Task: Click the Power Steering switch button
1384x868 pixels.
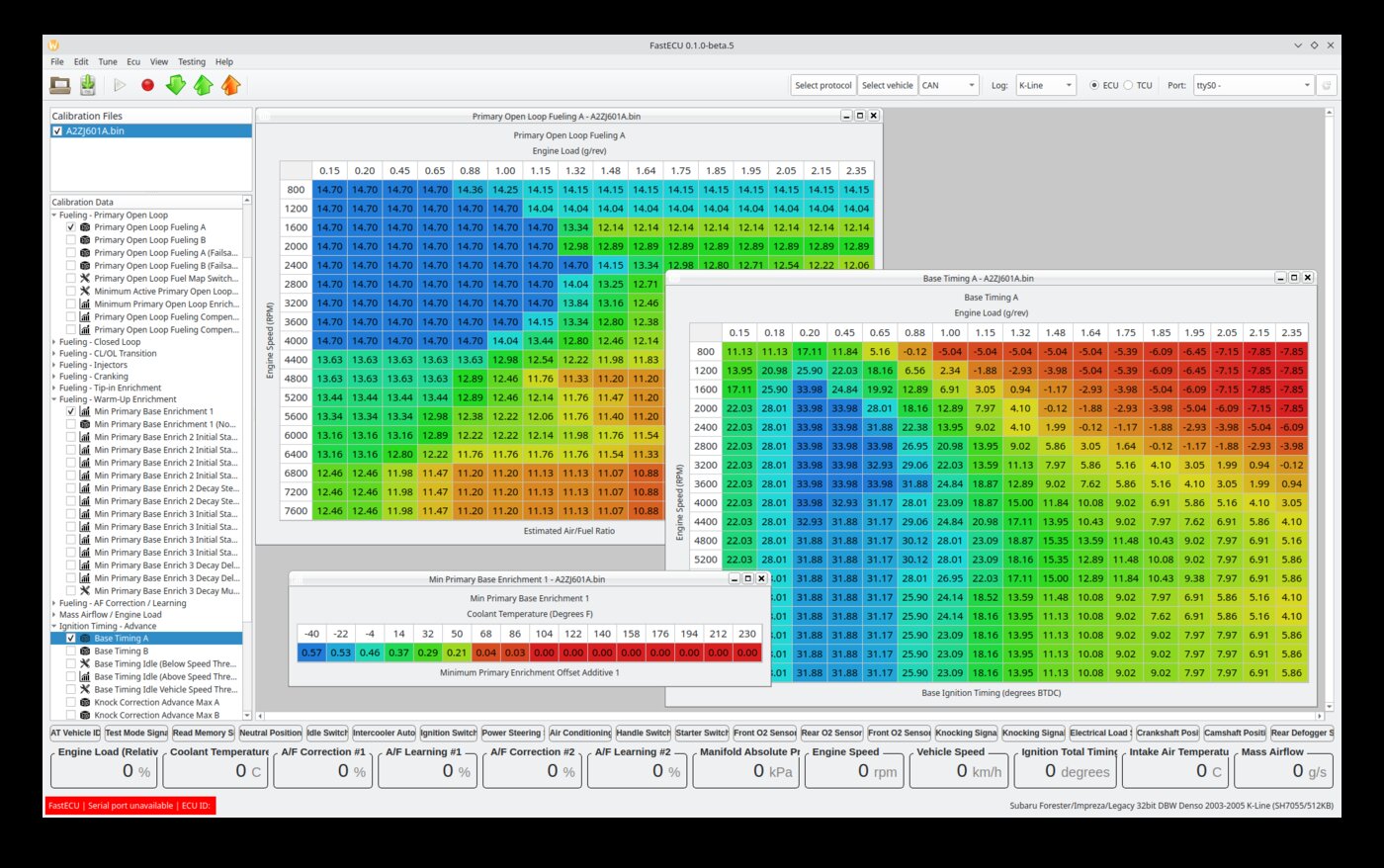Action: (512, 733)
